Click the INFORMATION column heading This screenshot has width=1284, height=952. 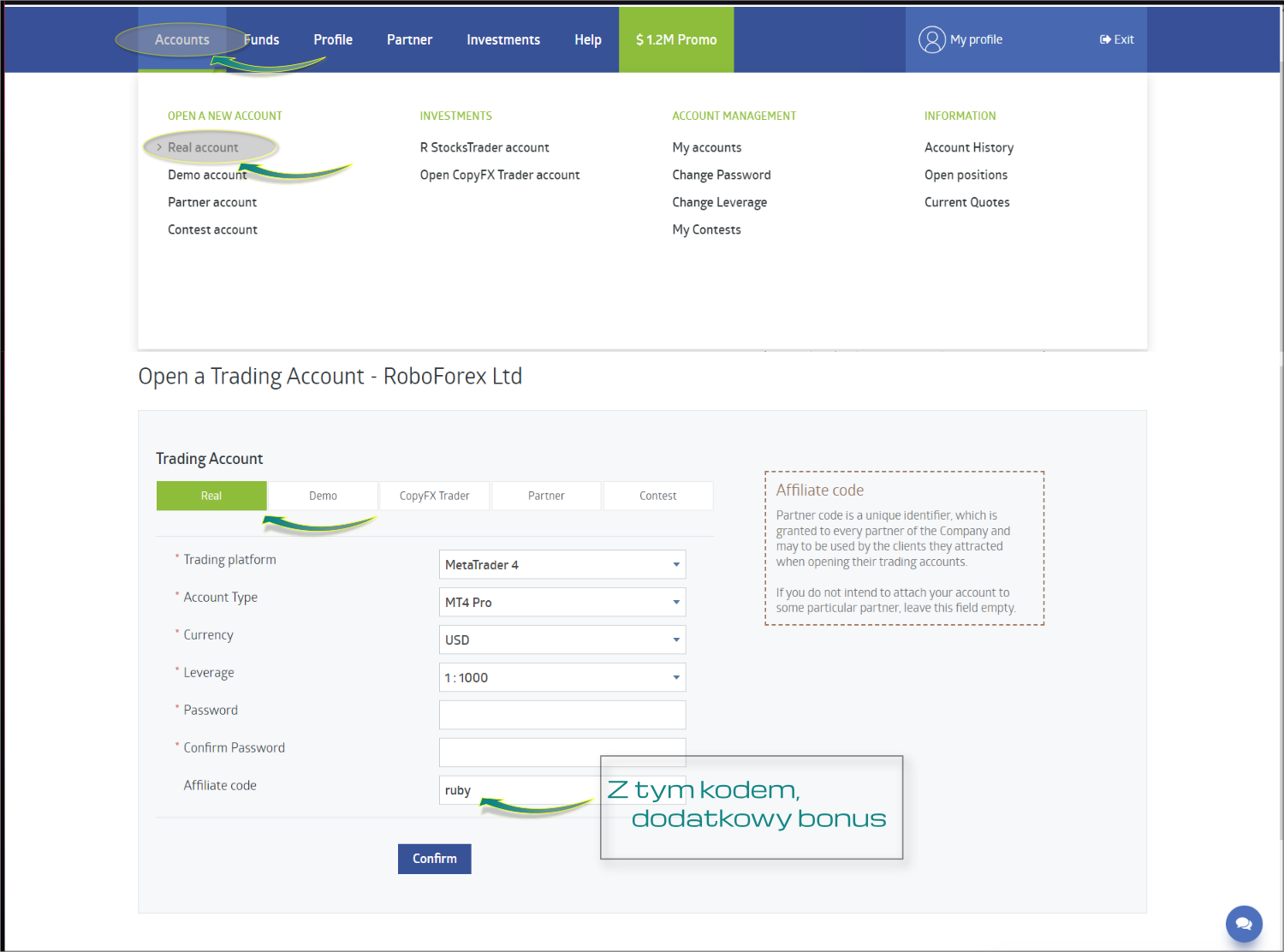pos(960,116)
